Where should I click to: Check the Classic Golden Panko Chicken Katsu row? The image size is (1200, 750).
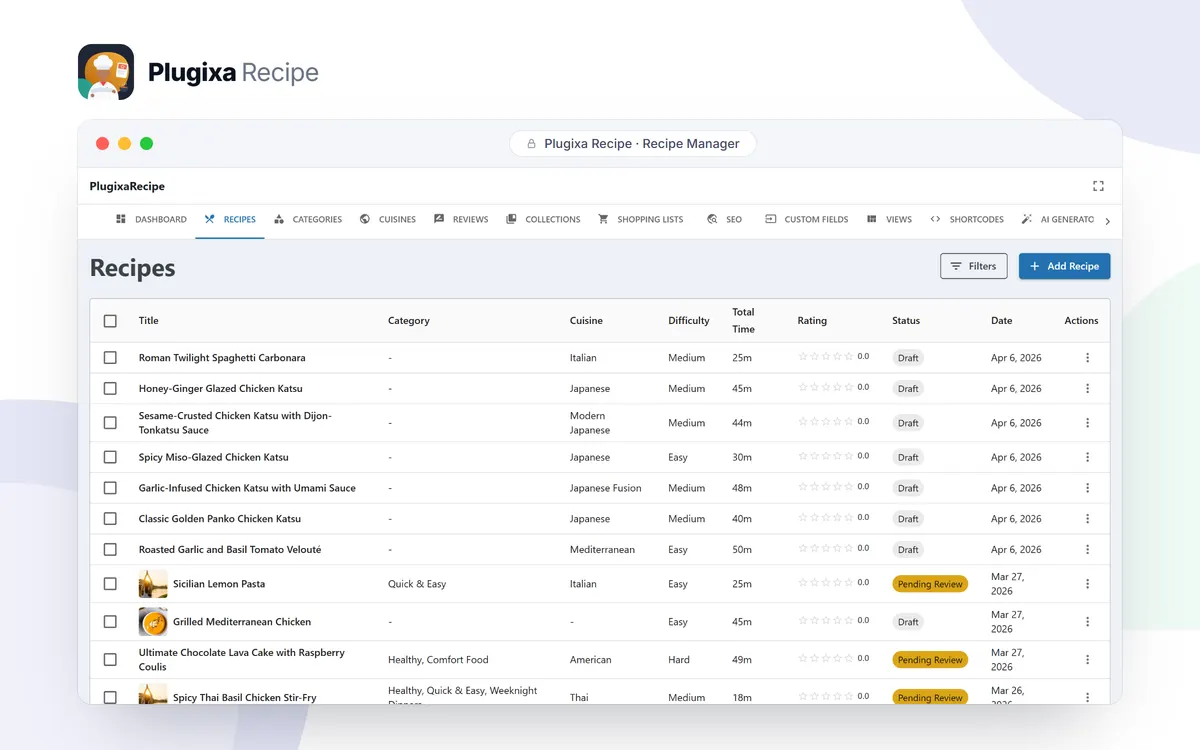point(110,520)
